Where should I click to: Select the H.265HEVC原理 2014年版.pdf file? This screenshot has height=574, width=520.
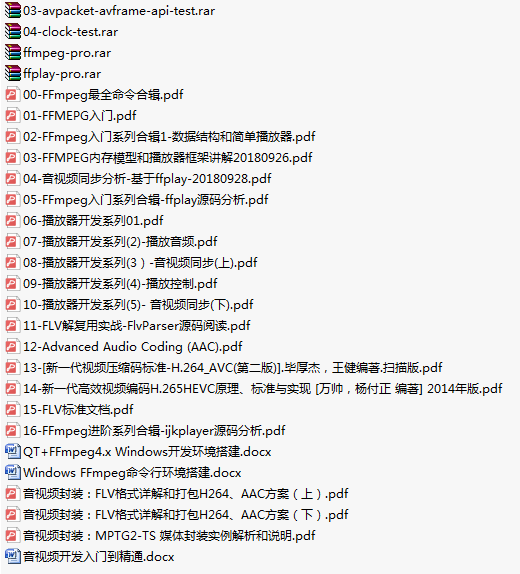[263, 388]
